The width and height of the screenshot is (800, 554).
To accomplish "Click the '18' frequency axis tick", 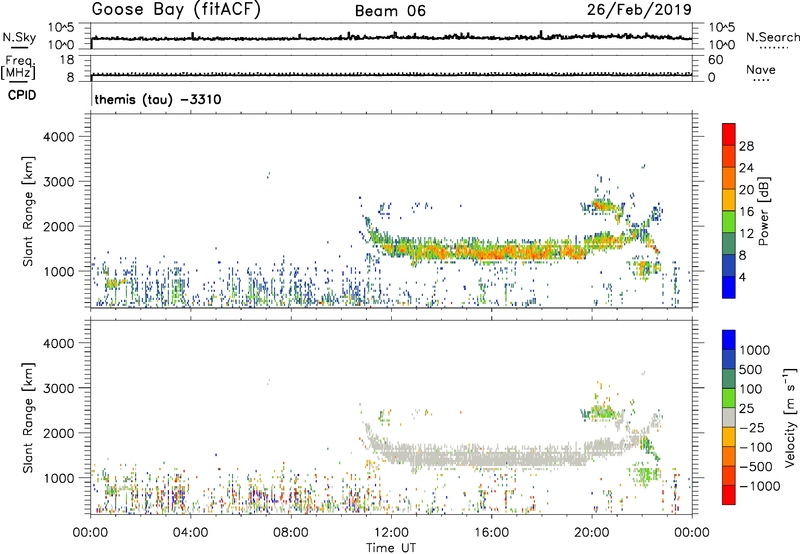I will [x=66, y=60].
